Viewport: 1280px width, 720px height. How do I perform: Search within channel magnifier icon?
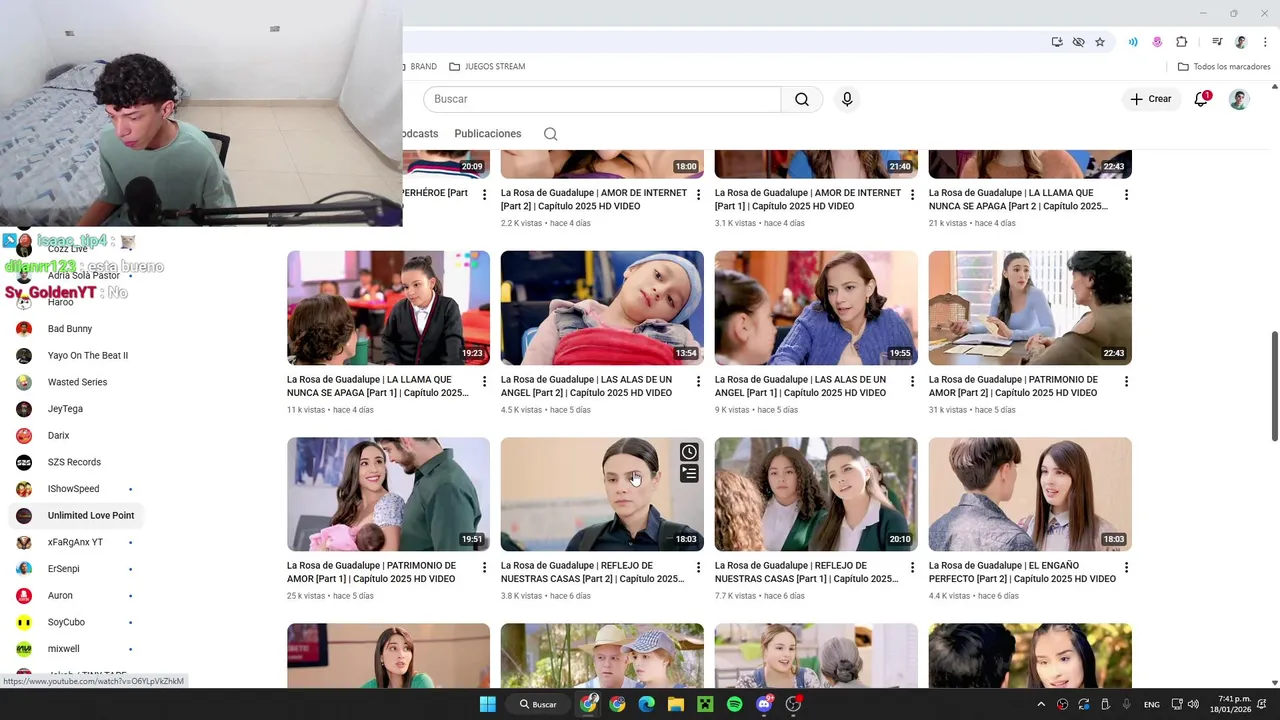pos(550,134)
